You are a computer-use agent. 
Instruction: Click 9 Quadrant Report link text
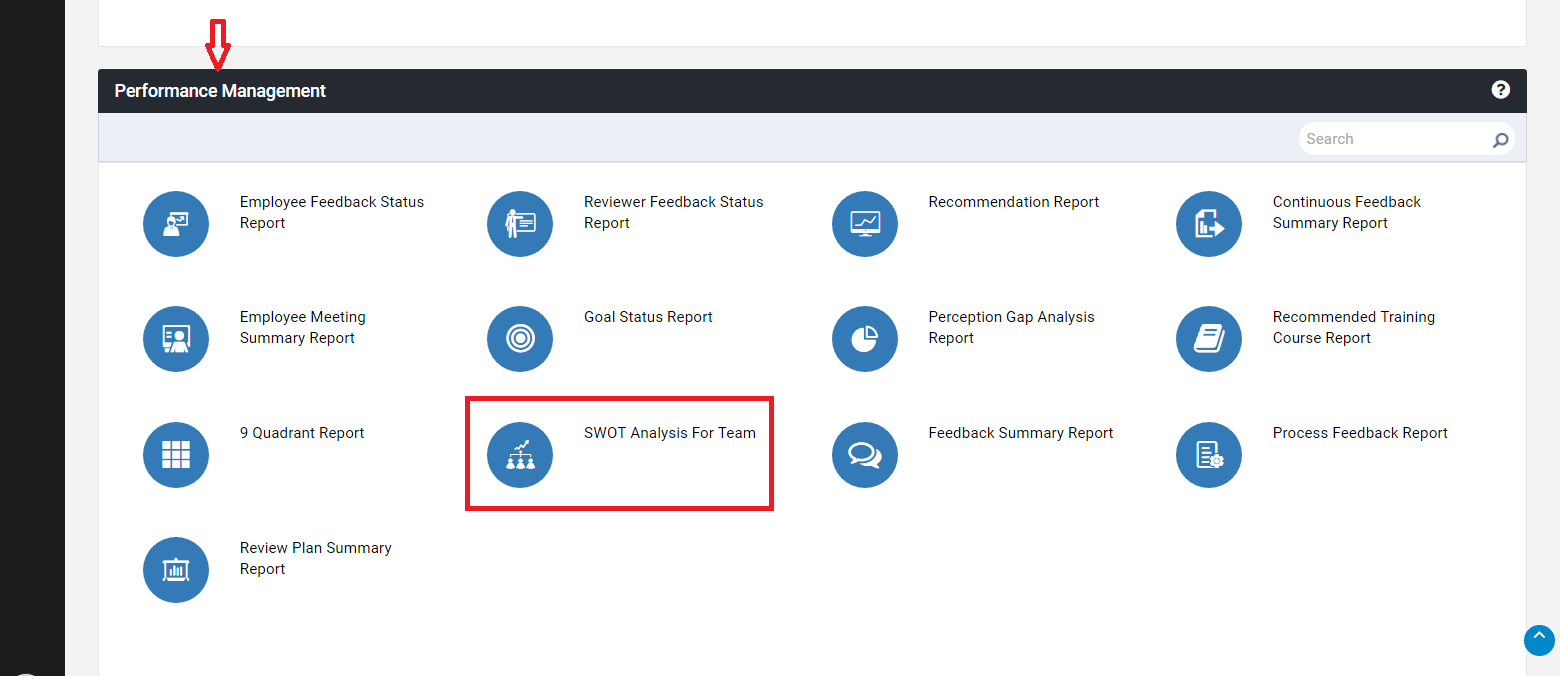302,433
